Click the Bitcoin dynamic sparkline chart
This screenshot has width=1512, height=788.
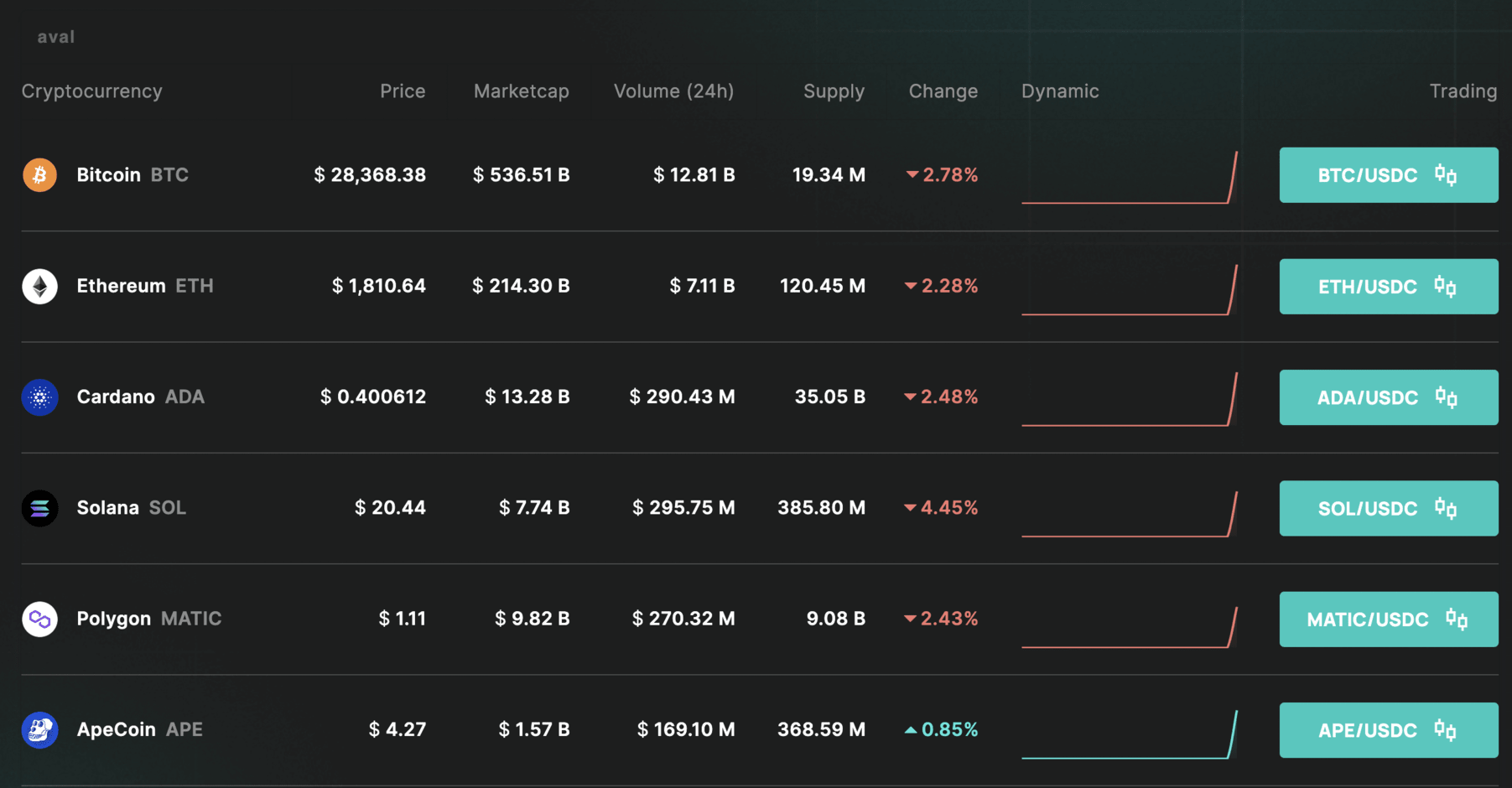tap(1130, 178)
